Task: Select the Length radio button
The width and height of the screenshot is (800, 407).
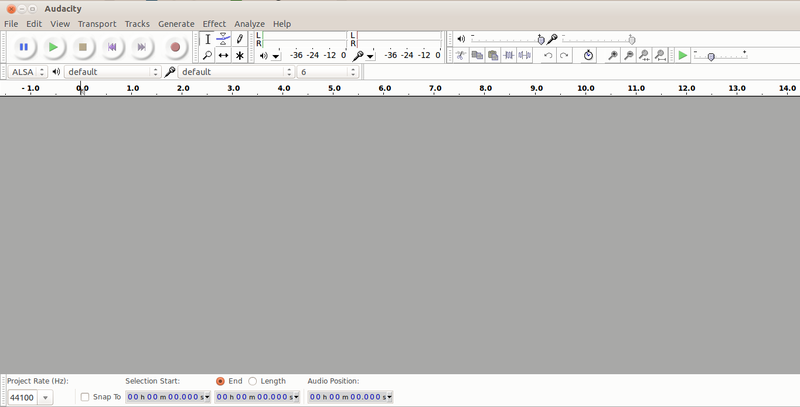Action: (x=252, y=381)
